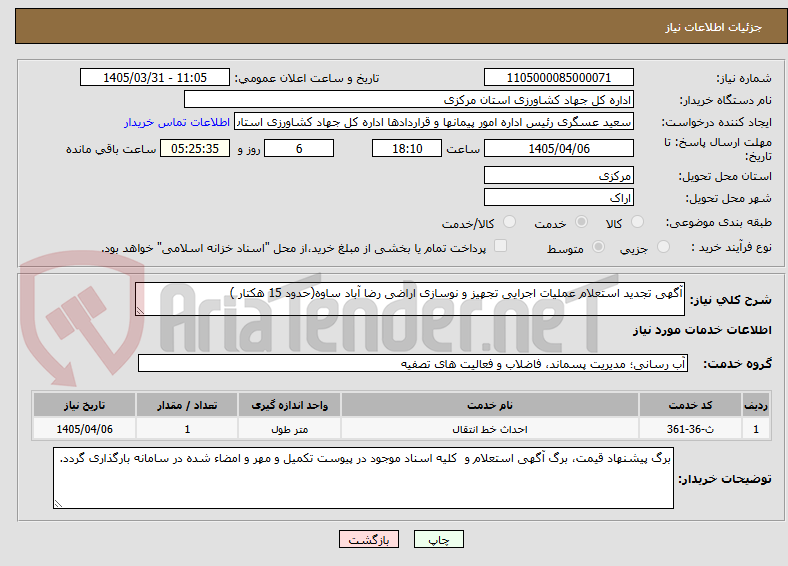This screenshot has width=788, height=566.
Task: Click the اطلاعات خدمات مورد نیاز heading
Action: [x=702, y=330]
